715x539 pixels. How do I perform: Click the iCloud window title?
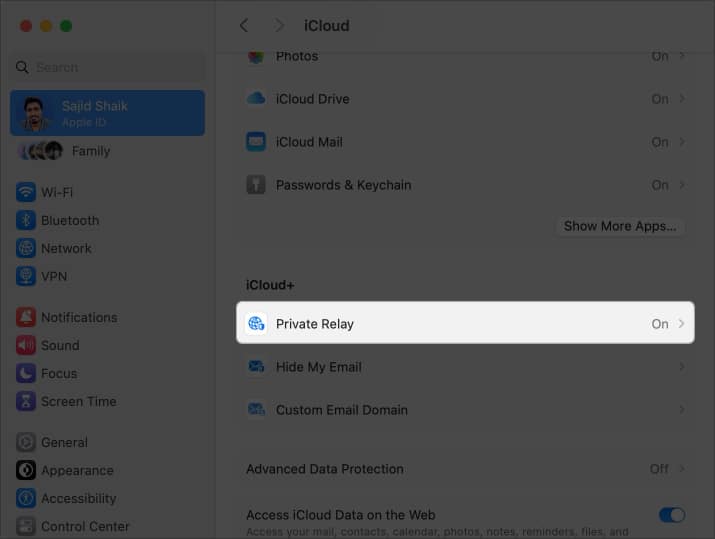pyautogui.click(x=326, y=26)
